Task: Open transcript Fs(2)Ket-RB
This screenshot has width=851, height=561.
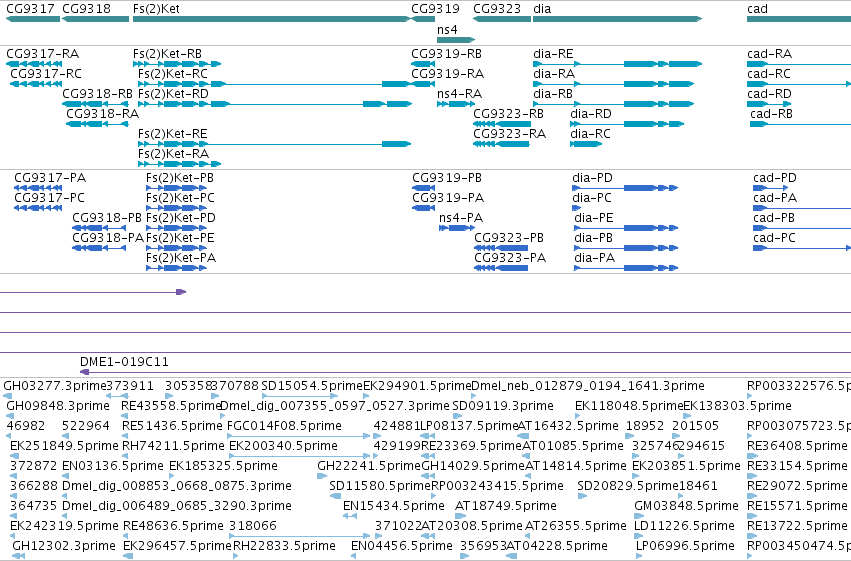Action: point(167,54)
